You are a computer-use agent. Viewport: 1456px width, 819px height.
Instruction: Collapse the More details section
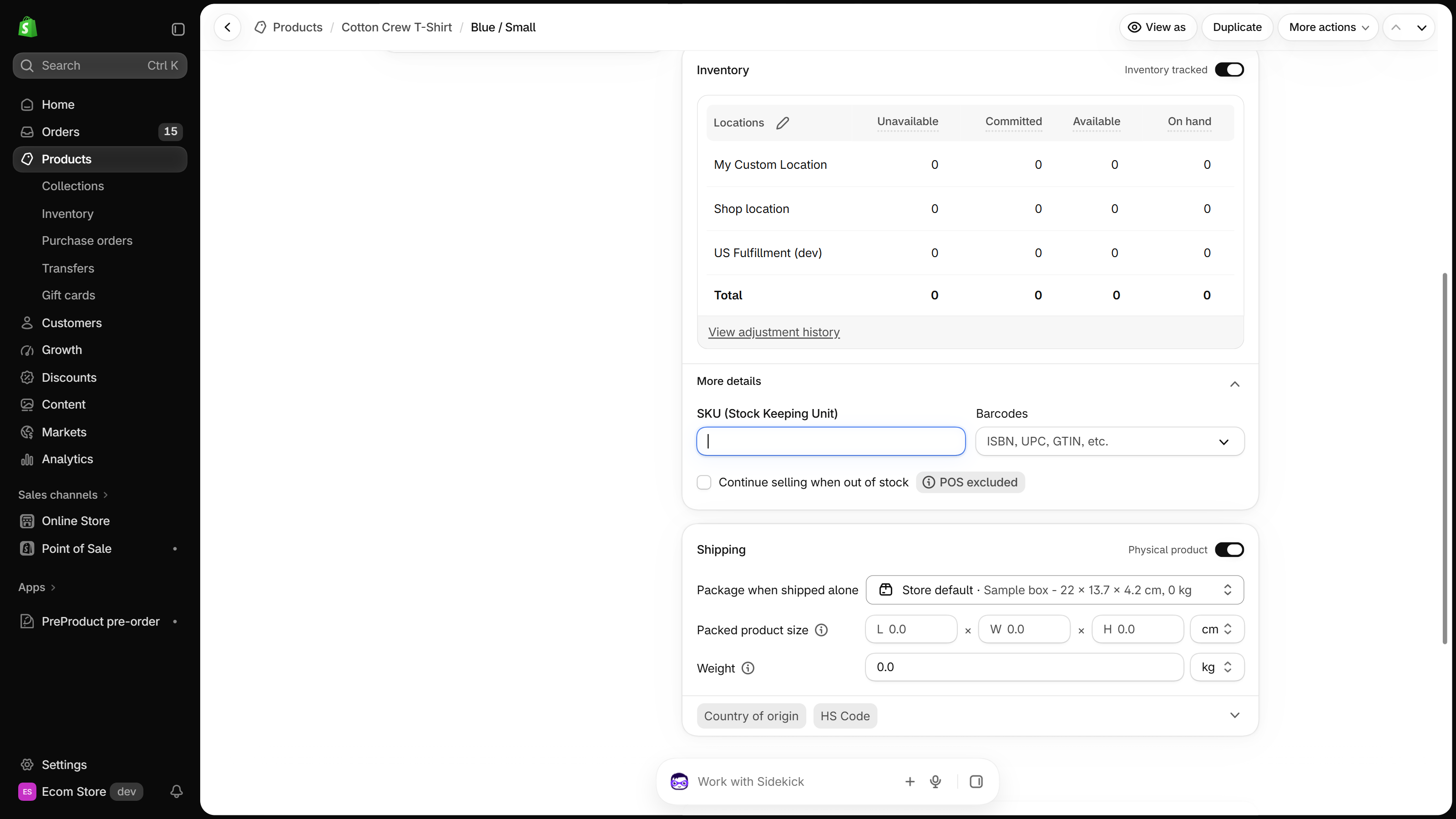click(1234, 384)
